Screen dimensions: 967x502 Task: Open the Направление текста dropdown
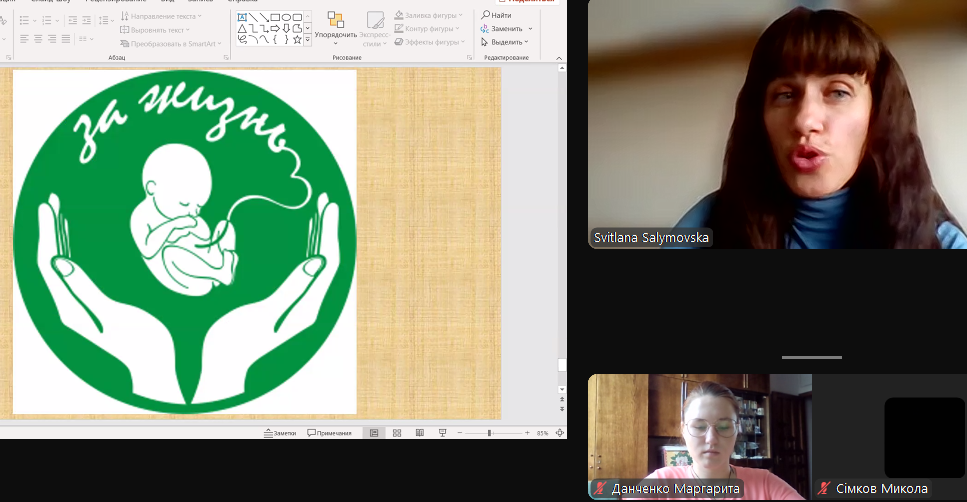[160, 16]
